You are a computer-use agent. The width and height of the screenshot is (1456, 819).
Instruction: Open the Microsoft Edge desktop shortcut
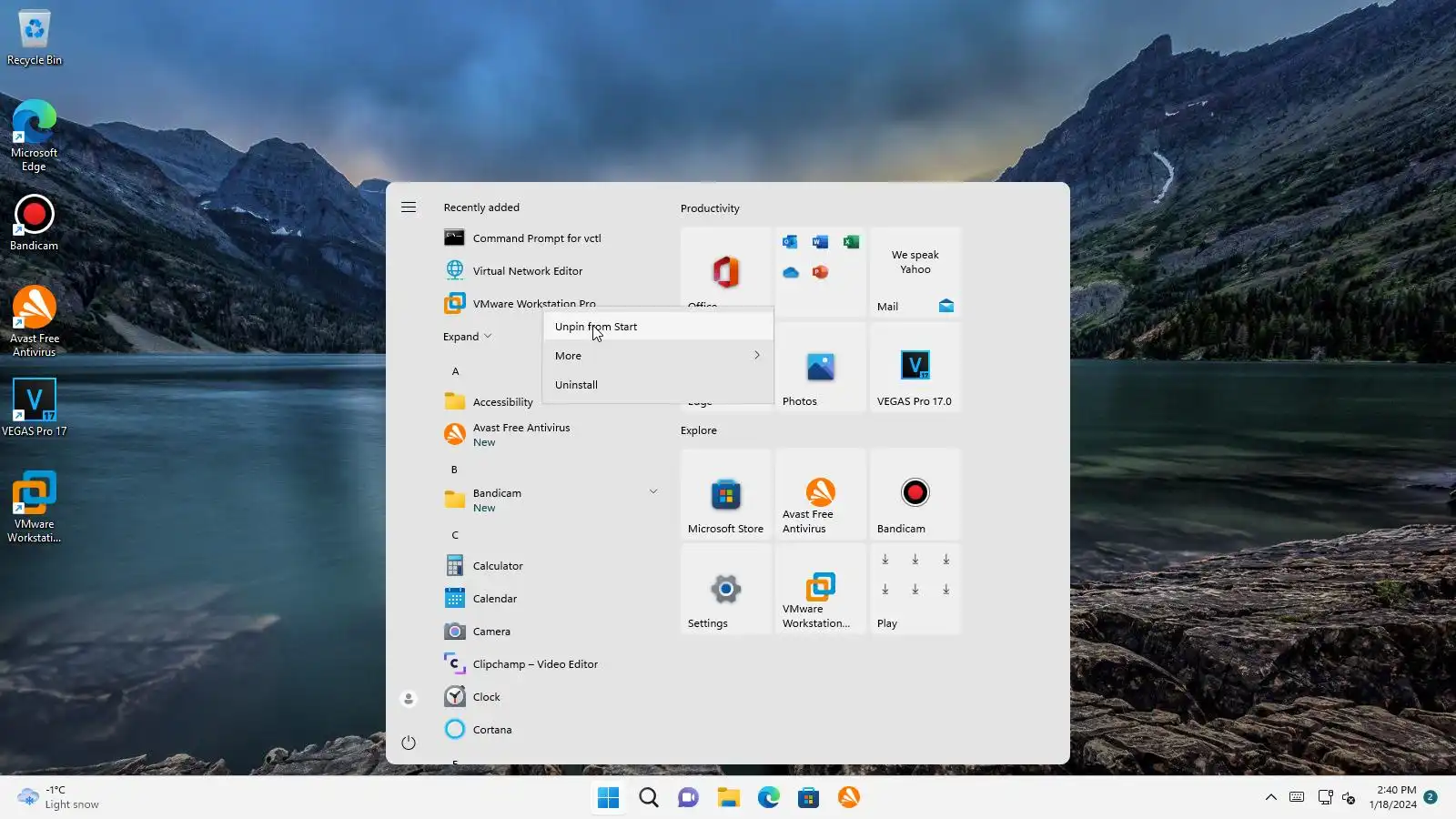tap(35, 135)
